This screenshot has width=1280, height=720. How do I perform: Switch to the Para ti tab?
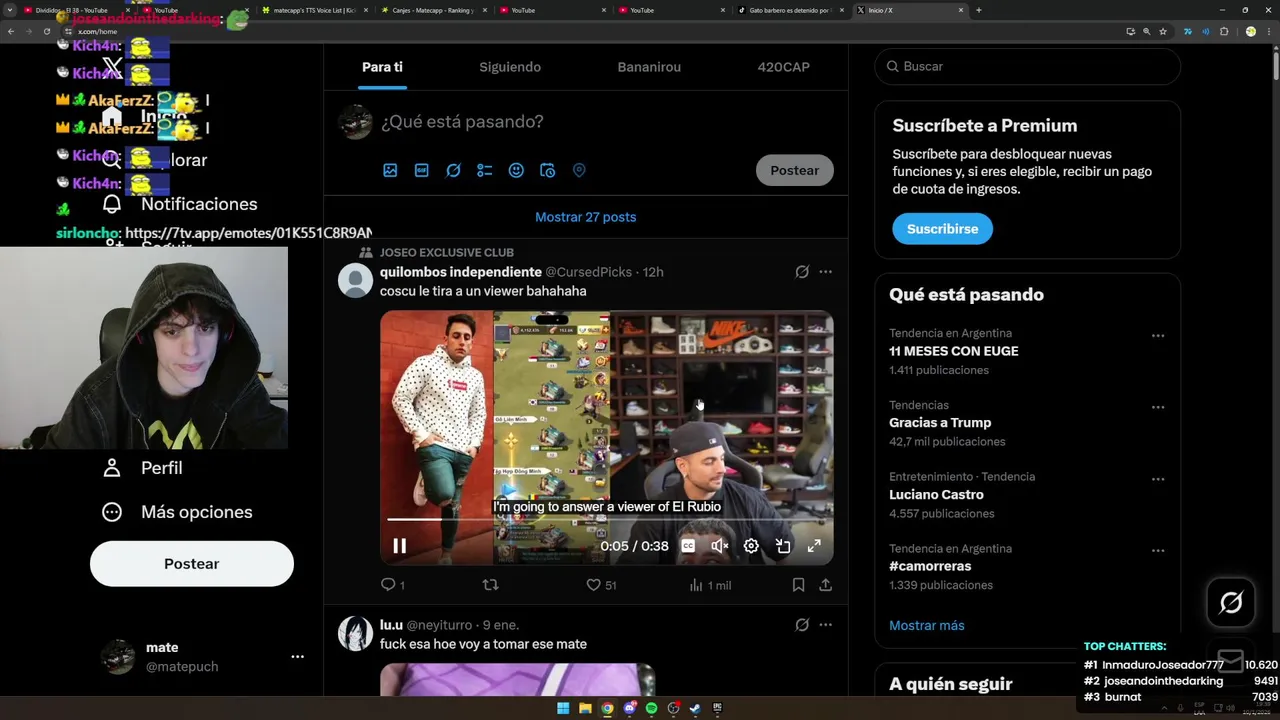pos(382,67)
